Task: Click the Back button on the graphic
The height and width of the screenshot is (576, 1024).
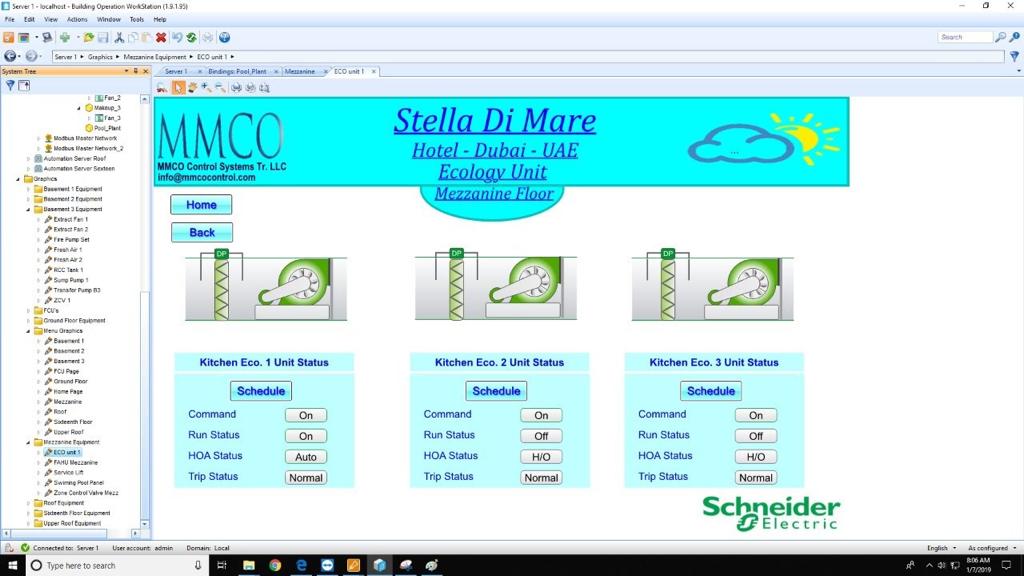Action: coord(202,232)
